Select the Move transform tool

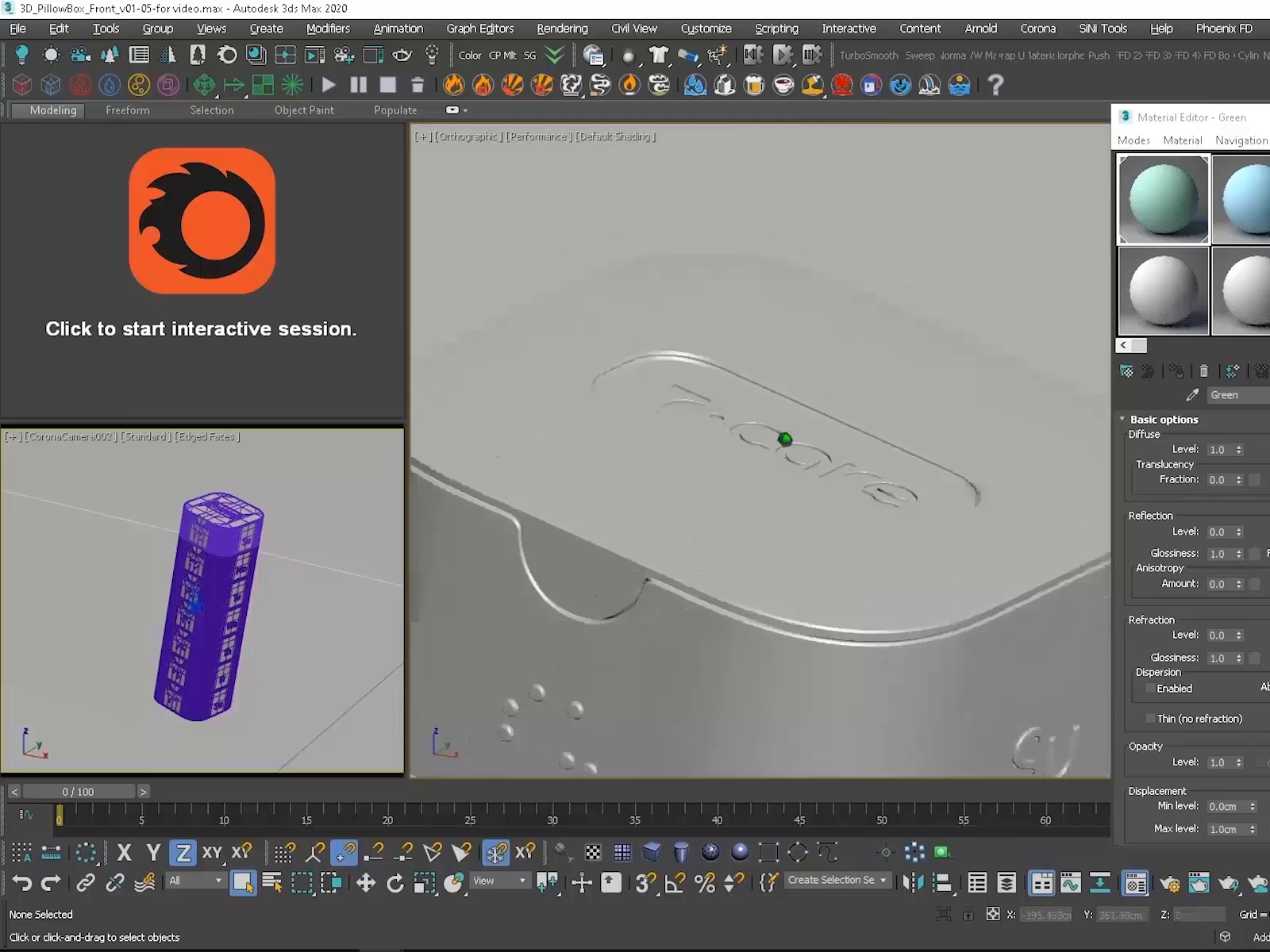point(365,882)
